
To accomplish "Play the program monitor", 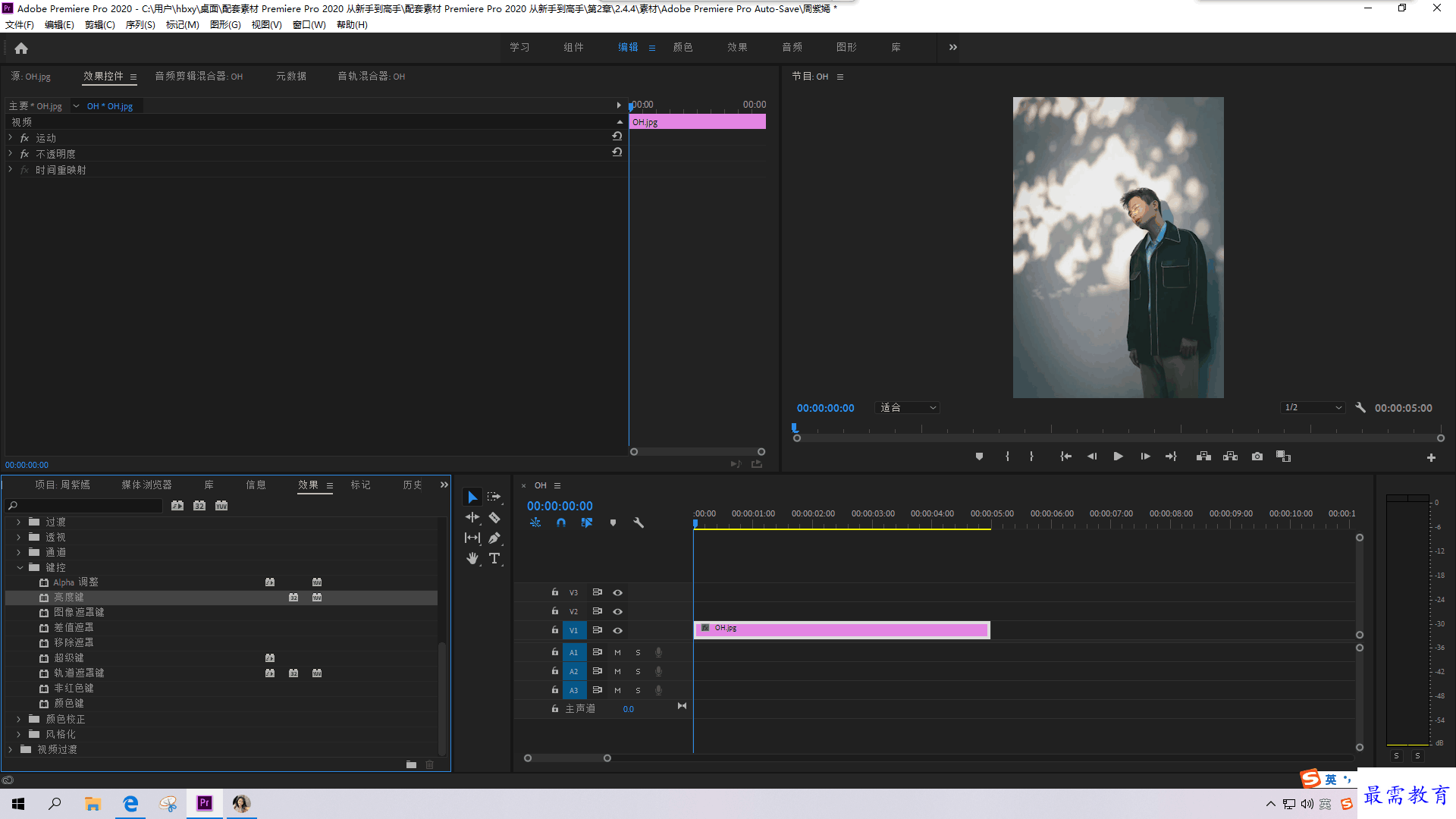I will (1118, 457).
